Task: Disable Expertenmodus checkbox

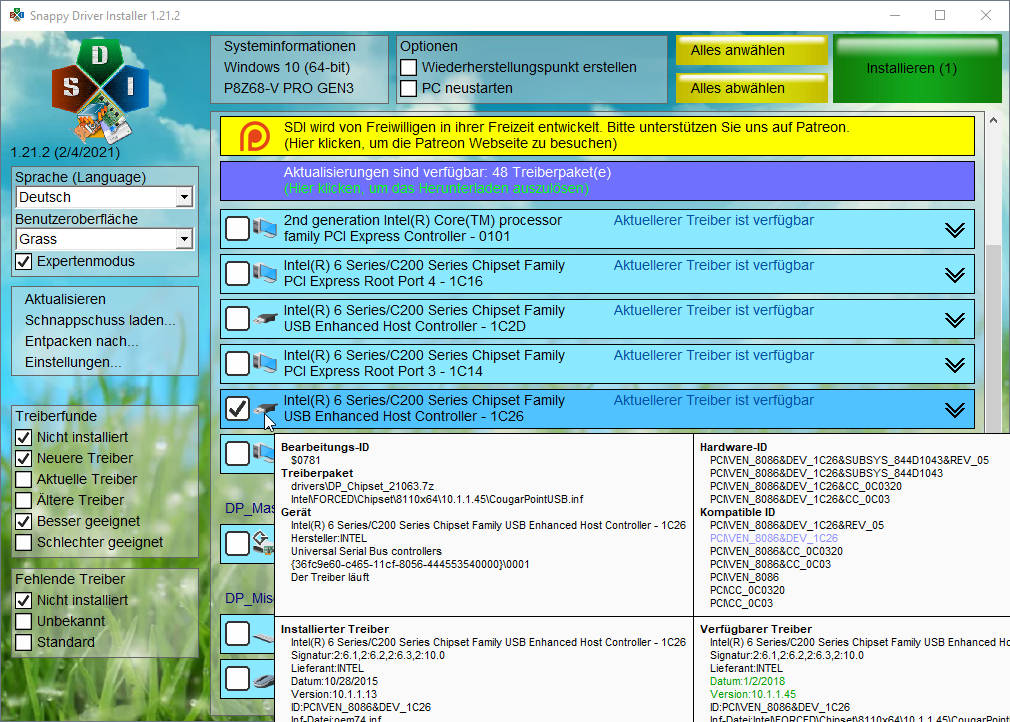Action: coord(24,261)
